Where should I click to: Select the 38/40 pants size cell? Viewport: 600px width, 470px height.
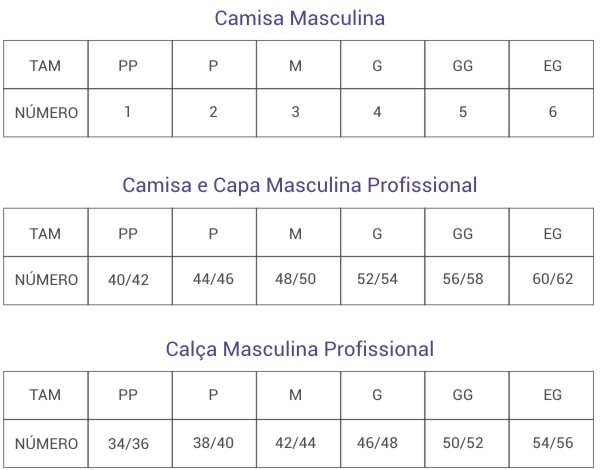(x=213, y=442)
